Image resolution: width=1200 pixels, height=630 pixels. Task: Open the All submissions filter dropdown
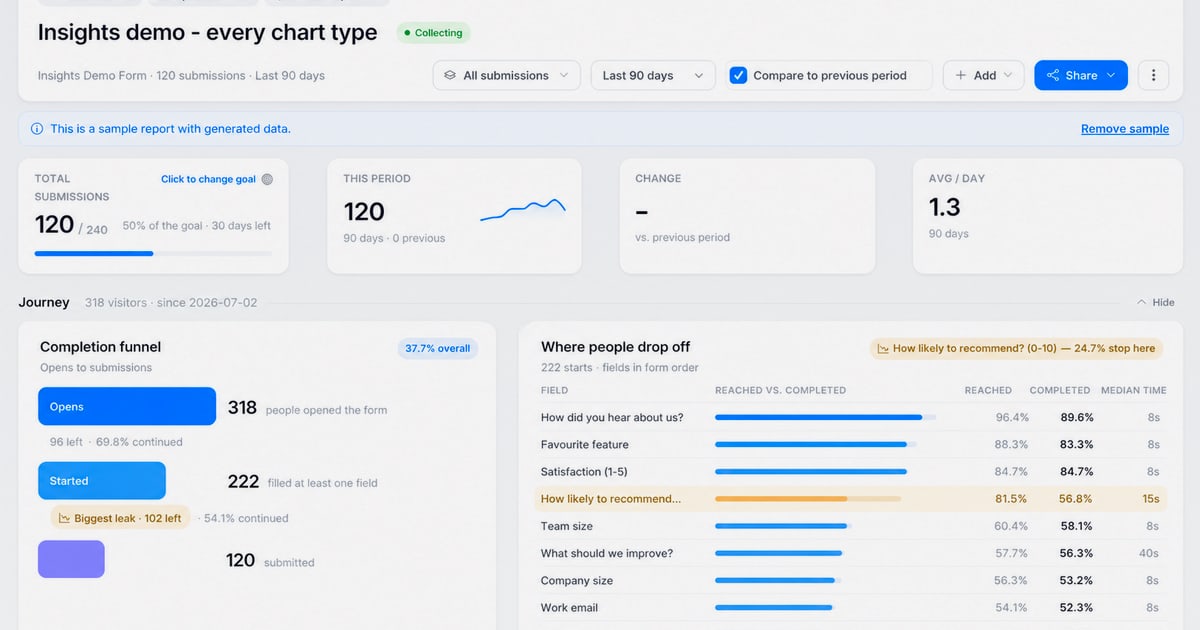507,75
